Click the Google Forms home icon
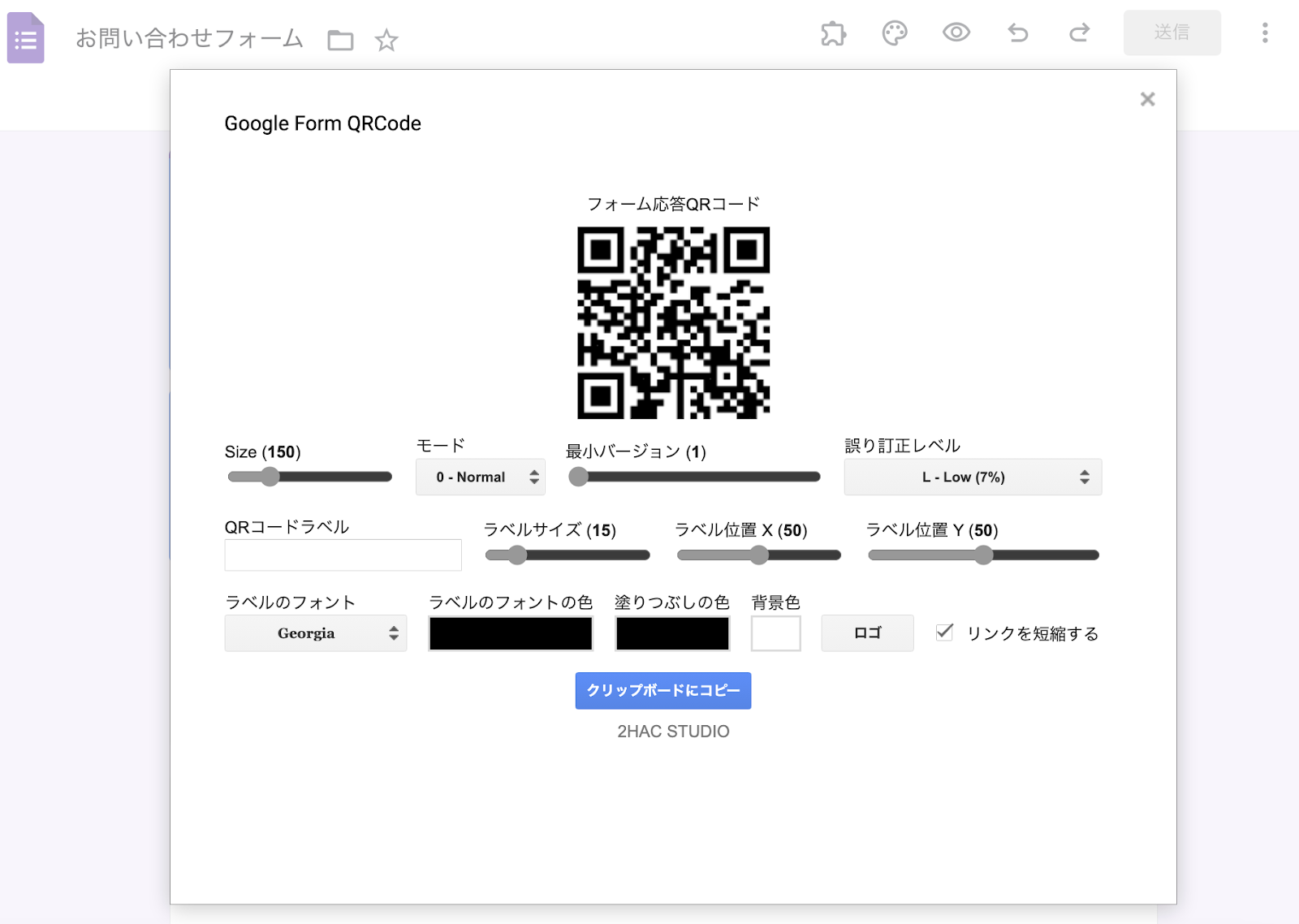1299x924 pixels. 26,38
